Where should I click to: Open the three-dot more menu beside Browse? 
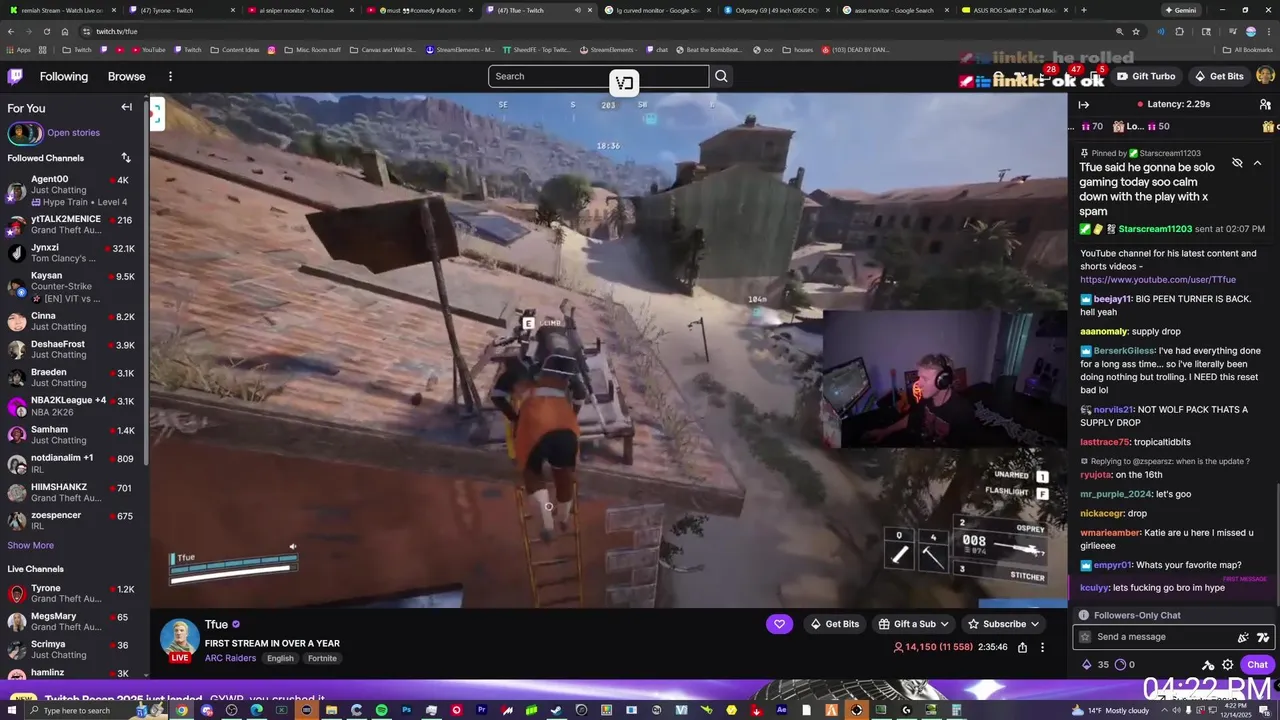coord(170,76)
